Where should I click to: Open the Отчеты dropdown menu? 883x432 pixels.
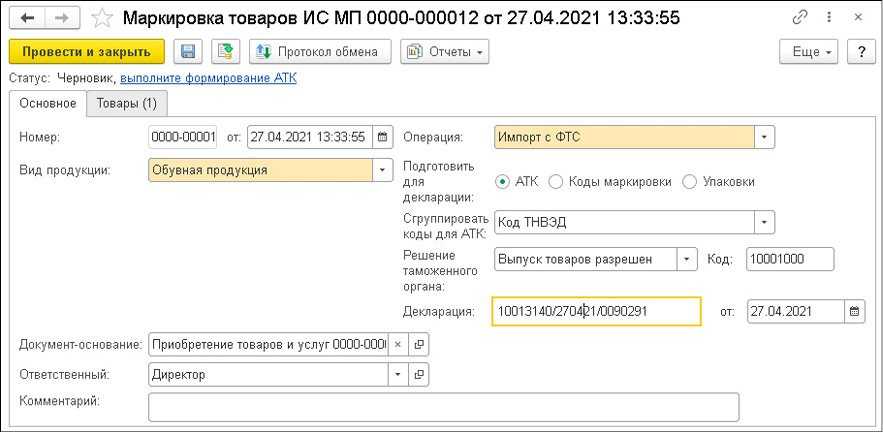pyautogui.click(x=444, y=52)
